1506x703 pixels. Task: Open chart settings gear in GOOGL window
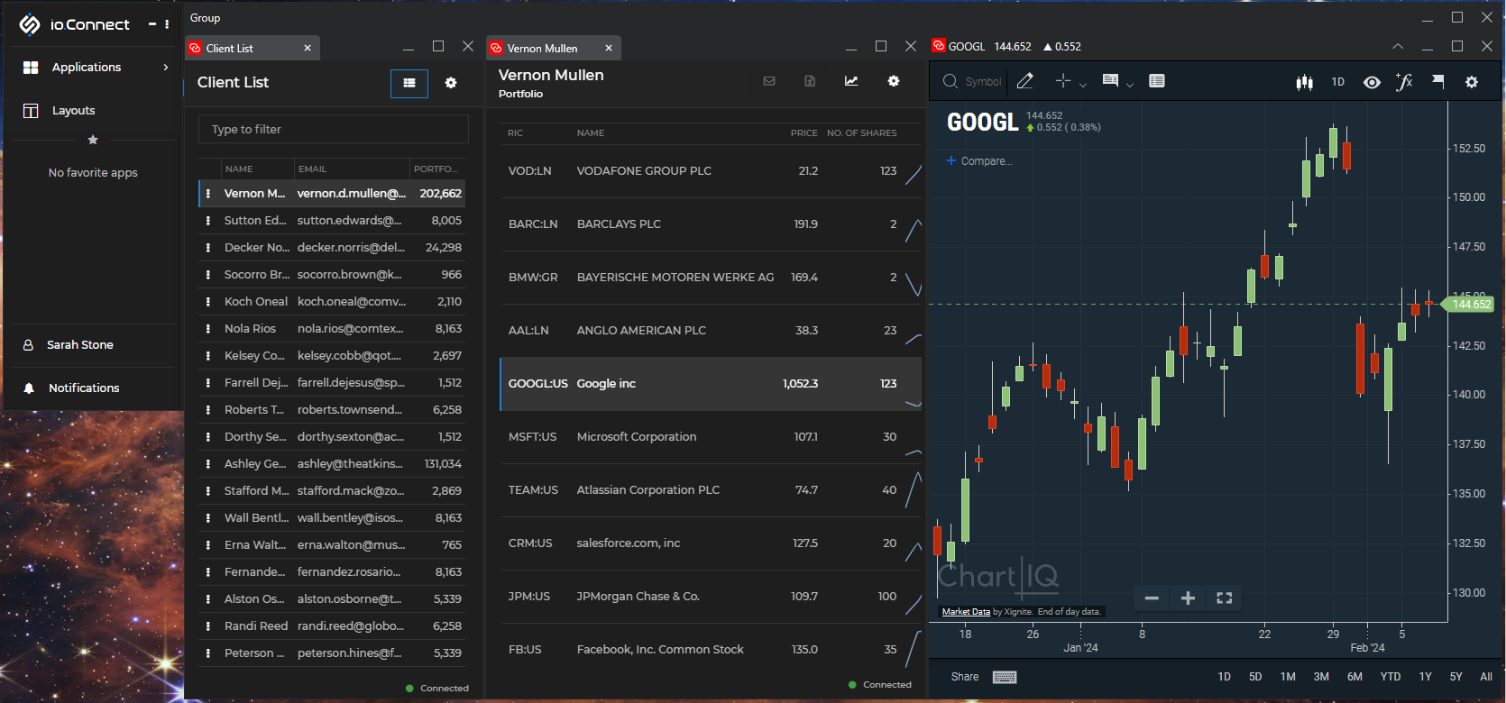click(x=1471, y=82)
